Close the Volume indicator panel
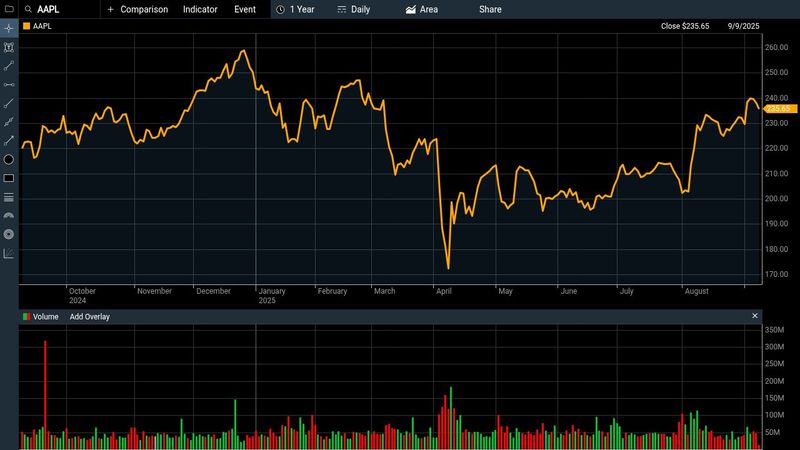This screenshot has height=450, width=800. 755,316
